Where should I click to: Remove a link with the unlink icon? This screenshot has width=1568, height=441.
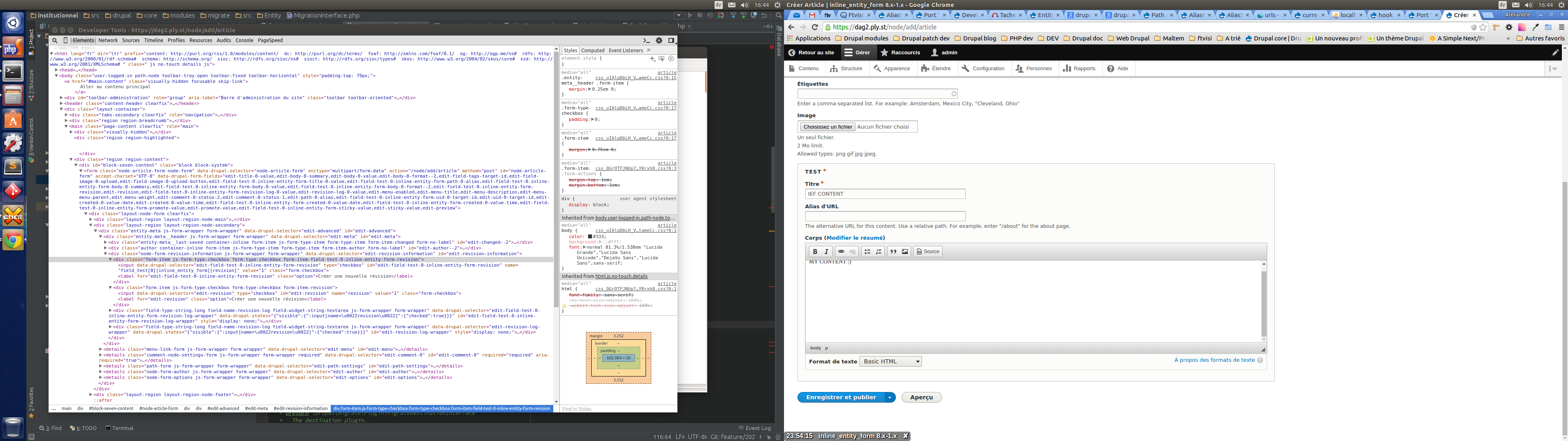click(853, 251)
